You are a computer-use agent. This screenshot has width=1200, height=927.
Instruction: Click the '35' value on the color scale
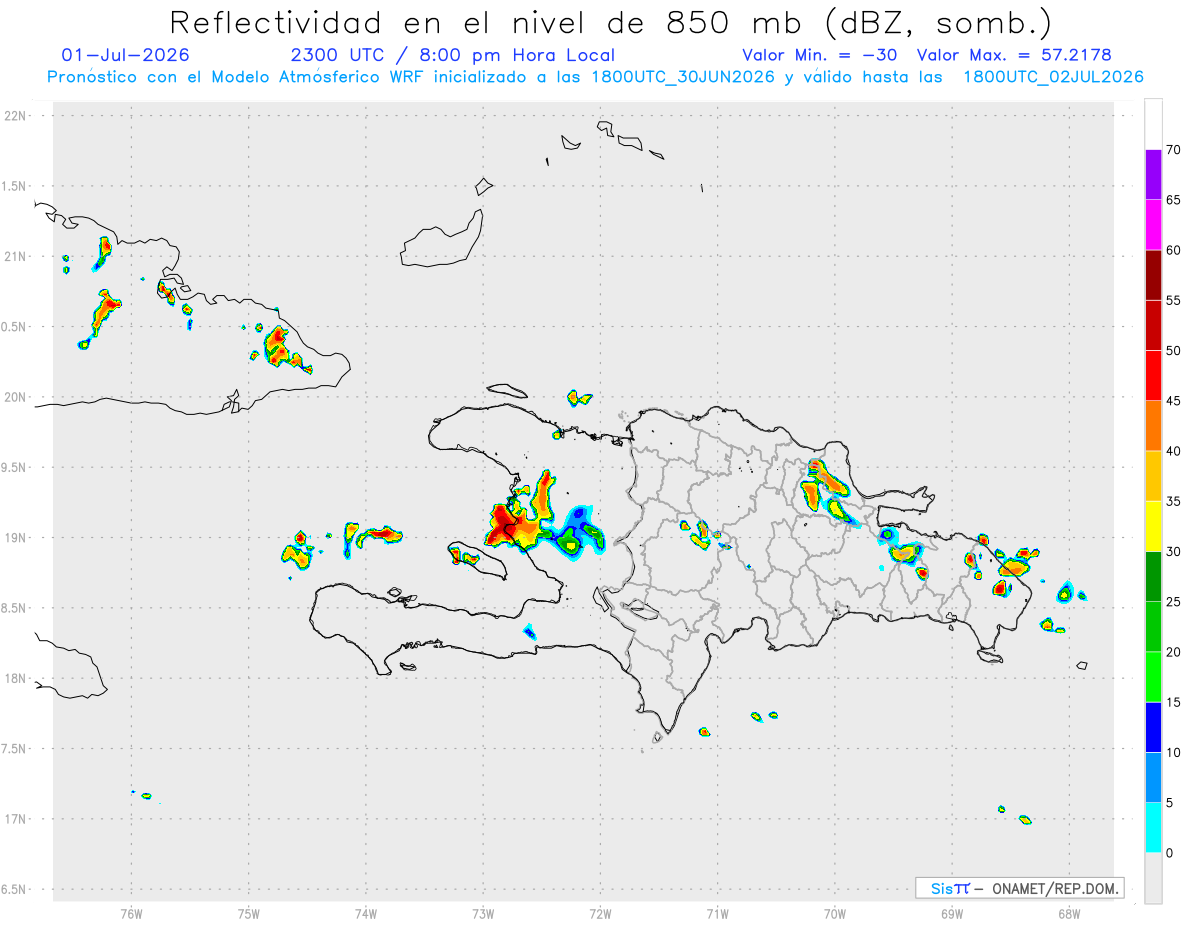coord(1174,501)
